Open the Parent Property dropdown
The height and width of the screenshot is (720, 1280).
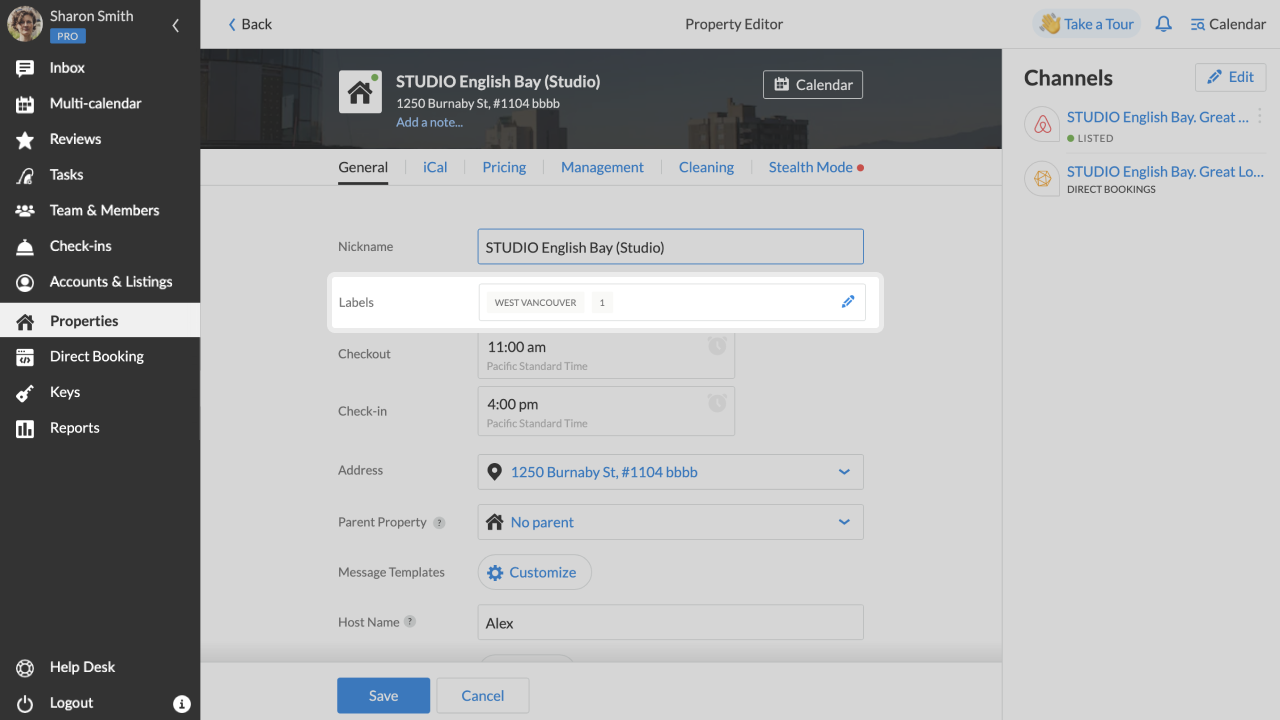point(844,522)
